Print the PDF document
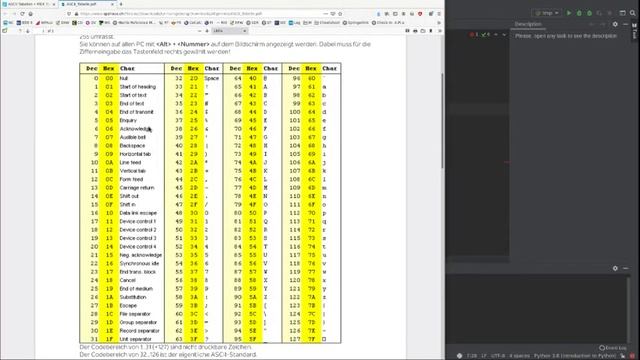Screen dimensions: 640x360 point(415,31)
